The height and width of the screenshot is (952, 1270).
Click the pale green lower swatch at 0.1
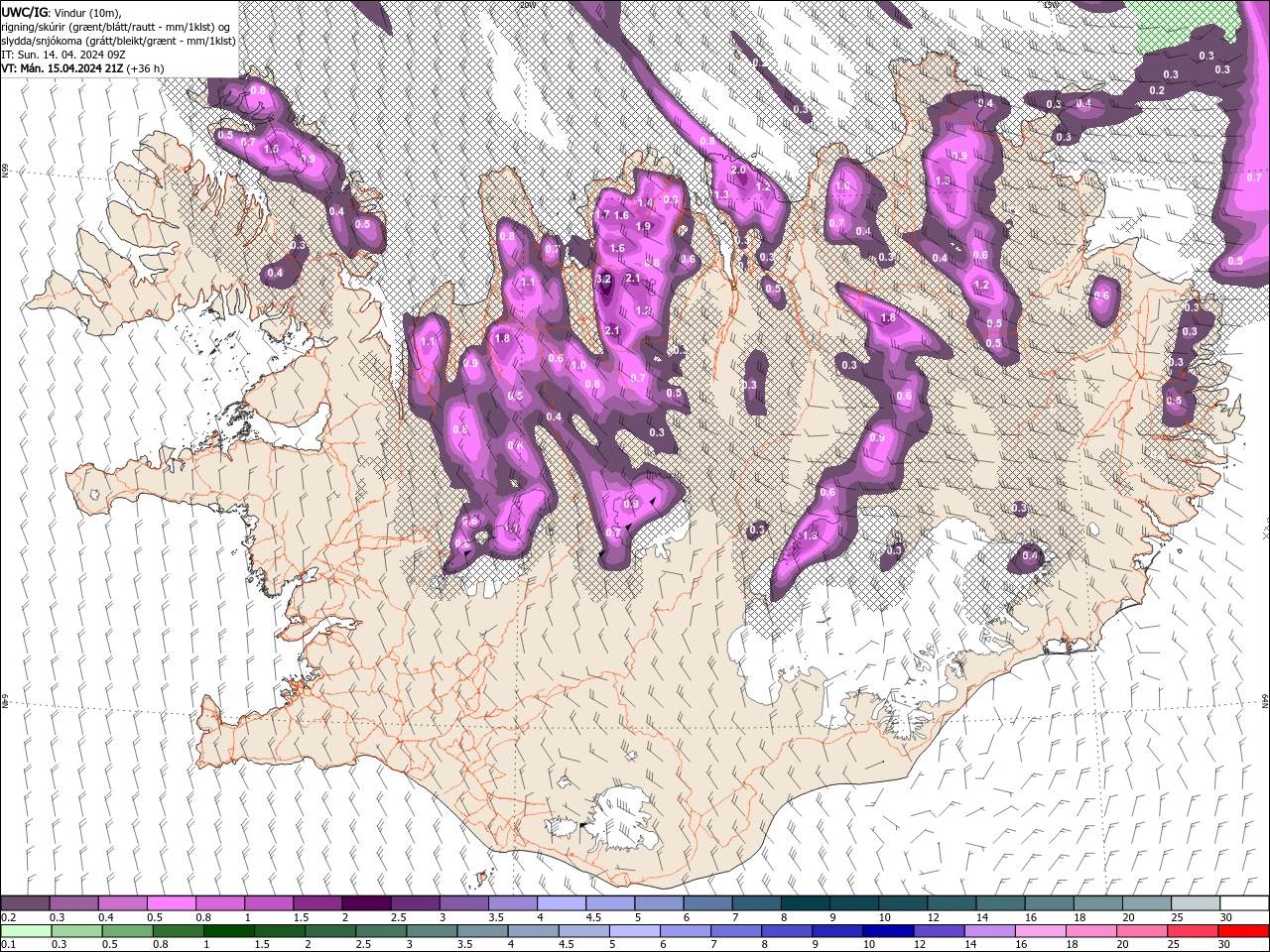[x=26, y=931]
